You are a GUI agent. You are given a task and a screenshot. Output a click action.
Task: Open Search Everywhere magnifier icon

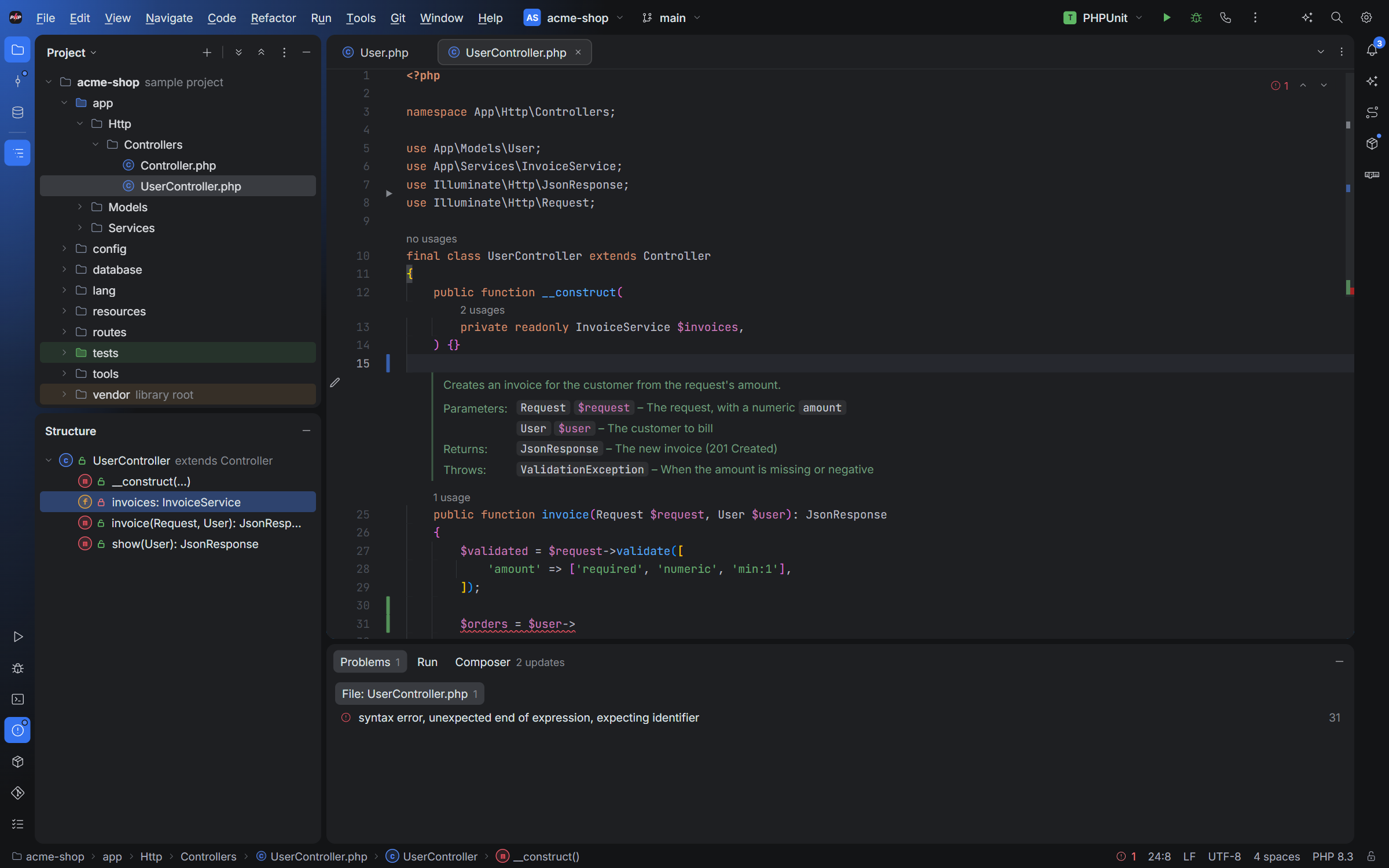coord(1336,18)
